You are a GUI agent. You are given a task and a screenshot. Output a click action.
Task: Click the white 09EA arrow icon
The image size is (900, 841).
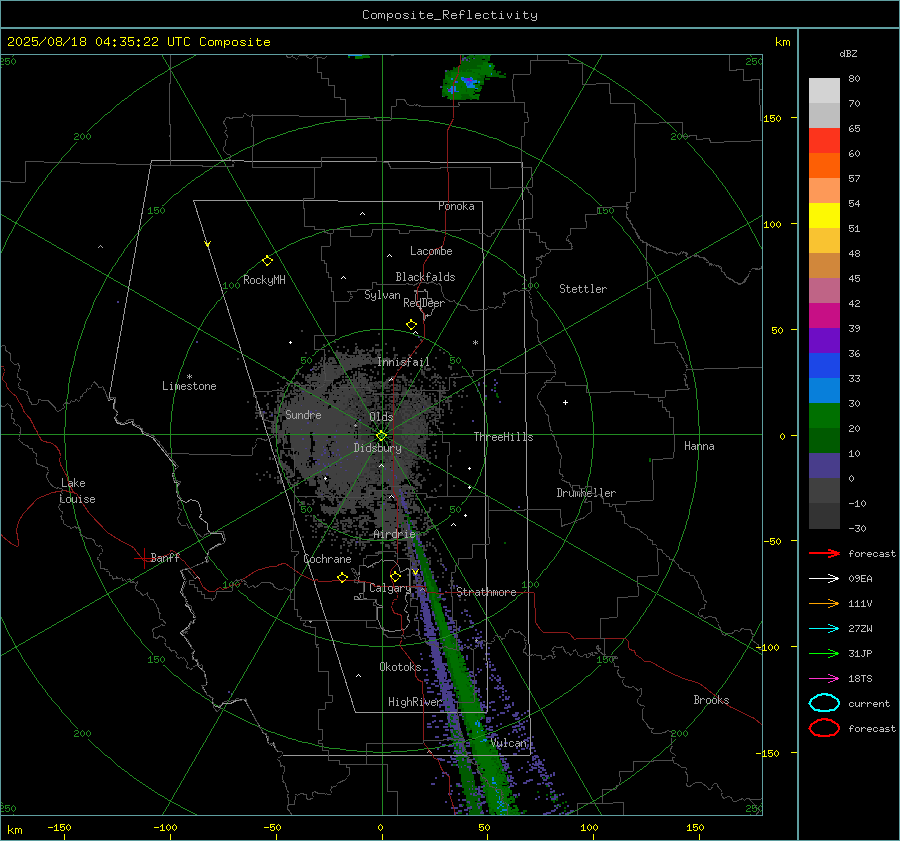[824, 579]
